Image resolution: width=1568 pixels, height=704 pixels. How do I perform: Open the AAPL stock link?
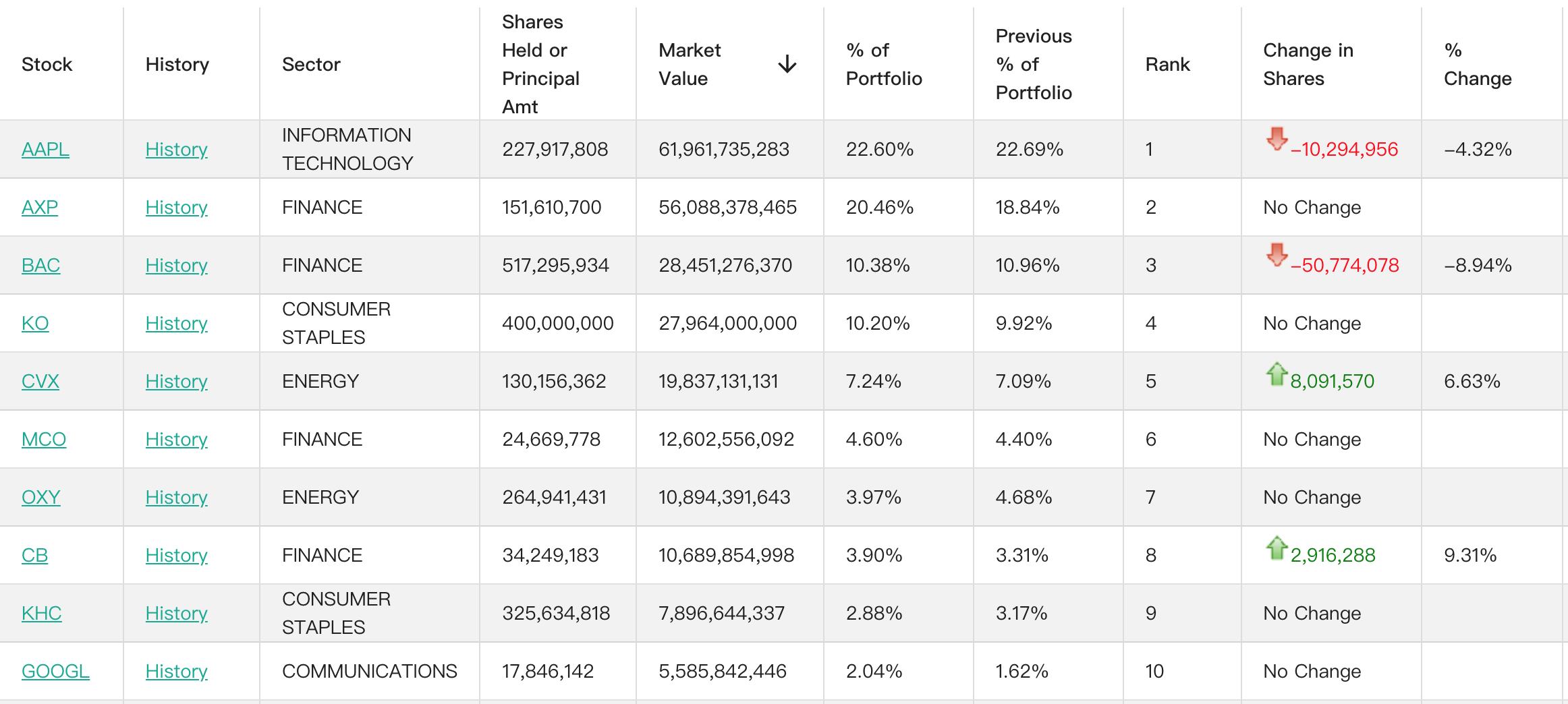[x=45, y=149]
